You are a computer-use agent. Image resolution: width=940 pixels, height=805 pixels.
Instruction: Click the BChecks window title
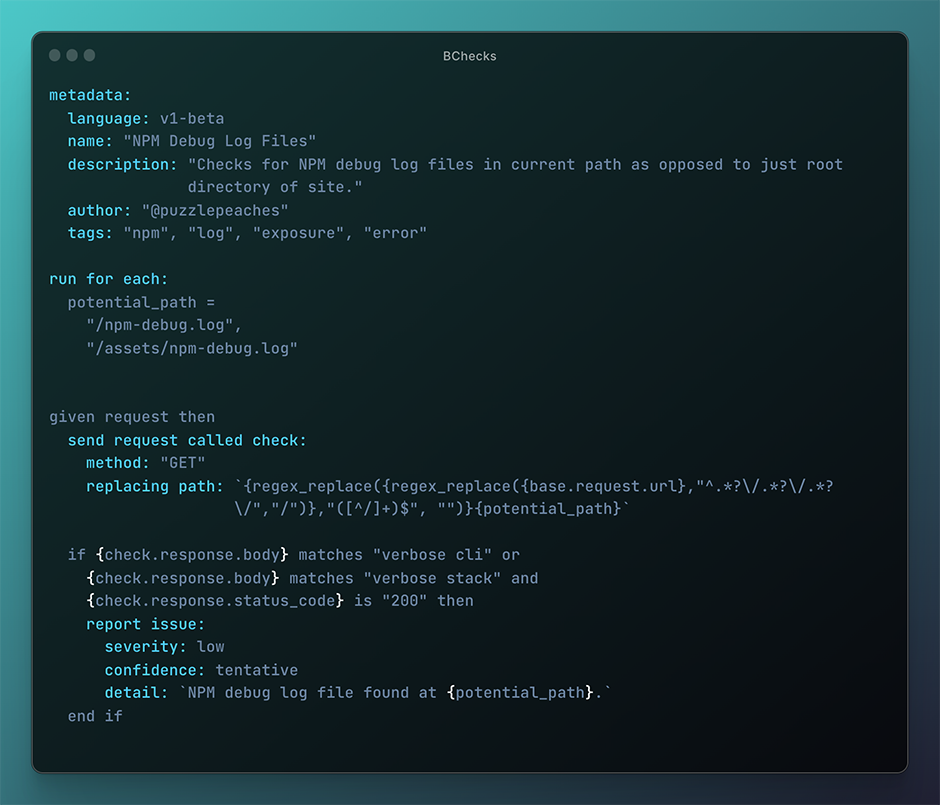469,56
